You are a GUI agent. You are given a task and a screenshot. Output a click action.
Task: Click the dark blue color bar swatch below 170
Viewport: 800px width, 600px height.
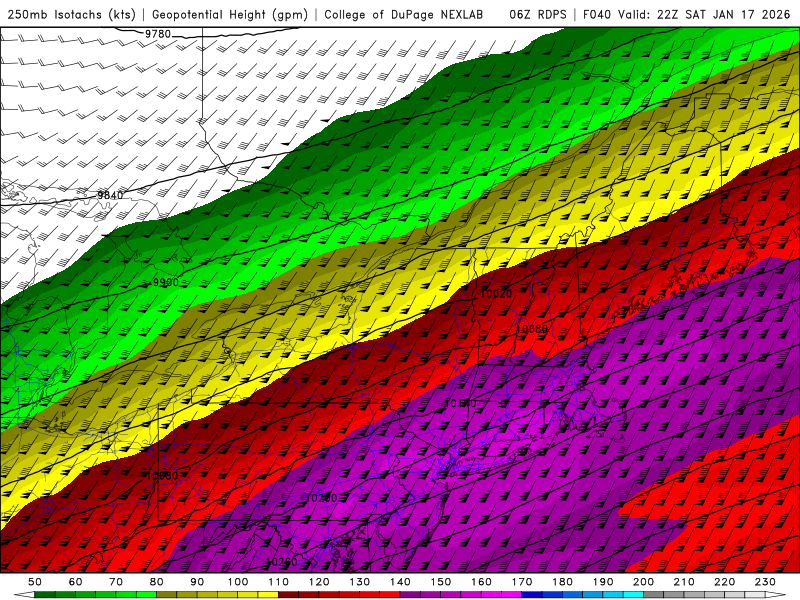[532, 595]
